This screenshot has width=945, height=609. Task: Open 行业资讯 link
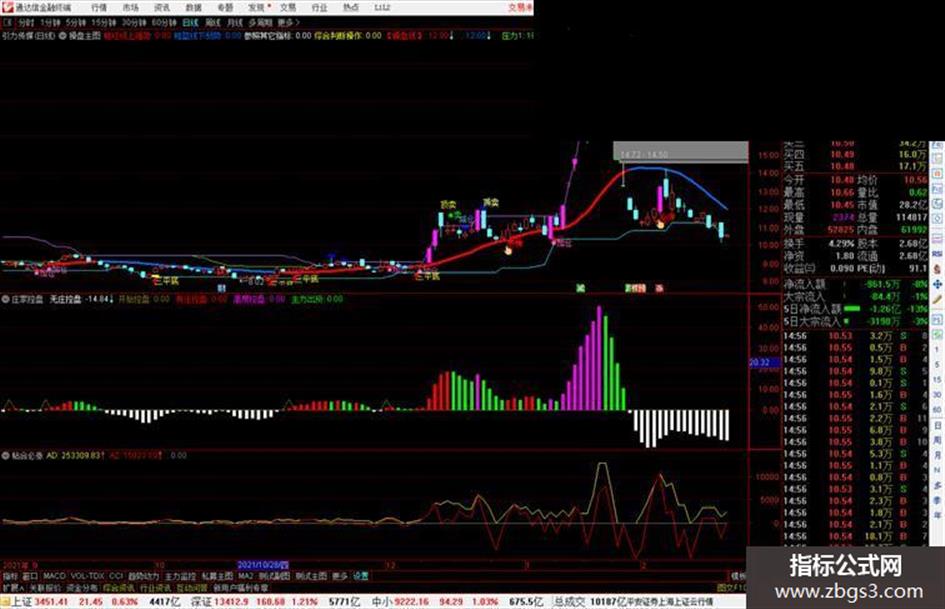point(155,587)
